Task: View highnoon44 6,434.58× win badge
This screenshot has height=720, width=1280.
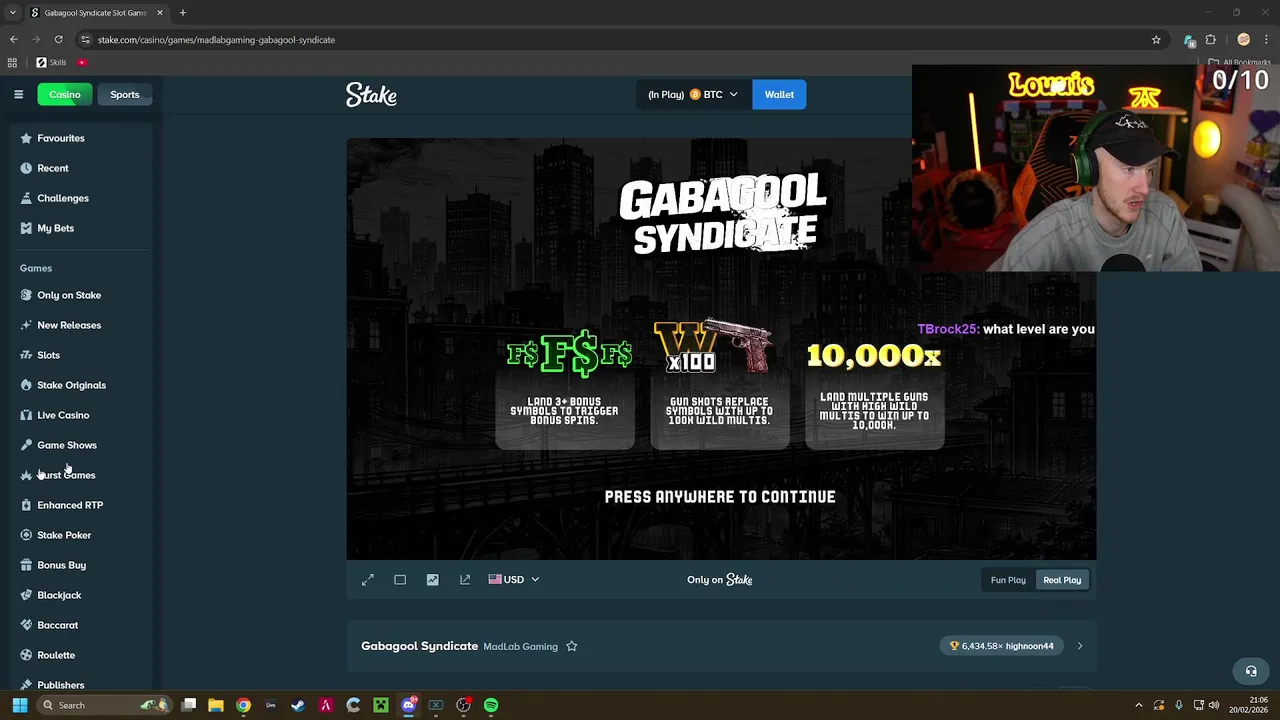Action: click(x=1002, y=646)
